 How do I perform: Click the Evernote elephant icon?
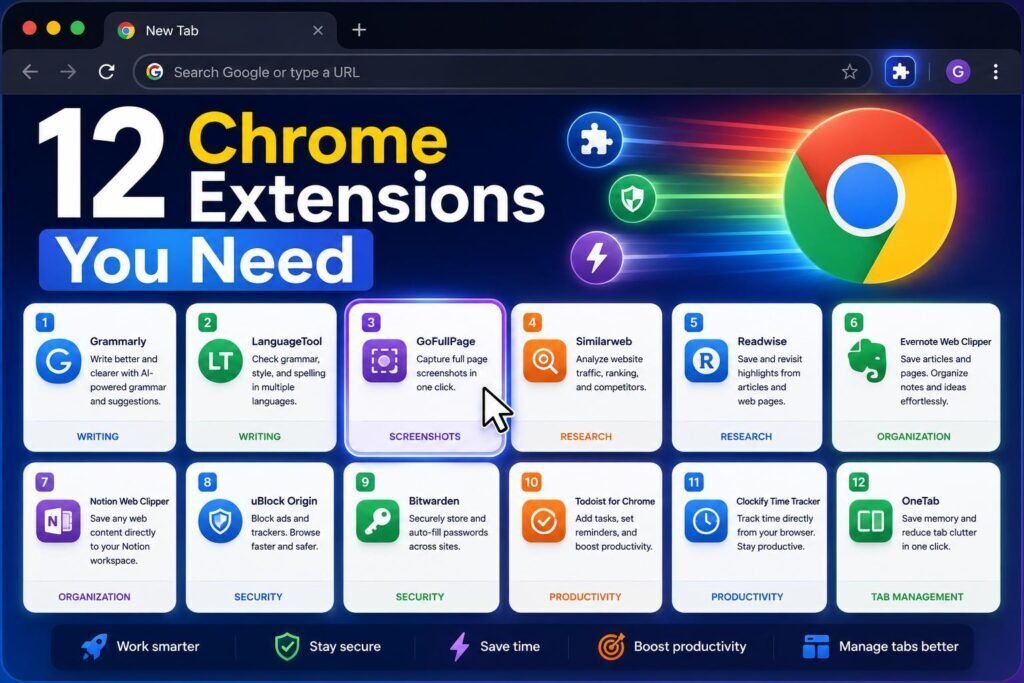coord(867,361)
